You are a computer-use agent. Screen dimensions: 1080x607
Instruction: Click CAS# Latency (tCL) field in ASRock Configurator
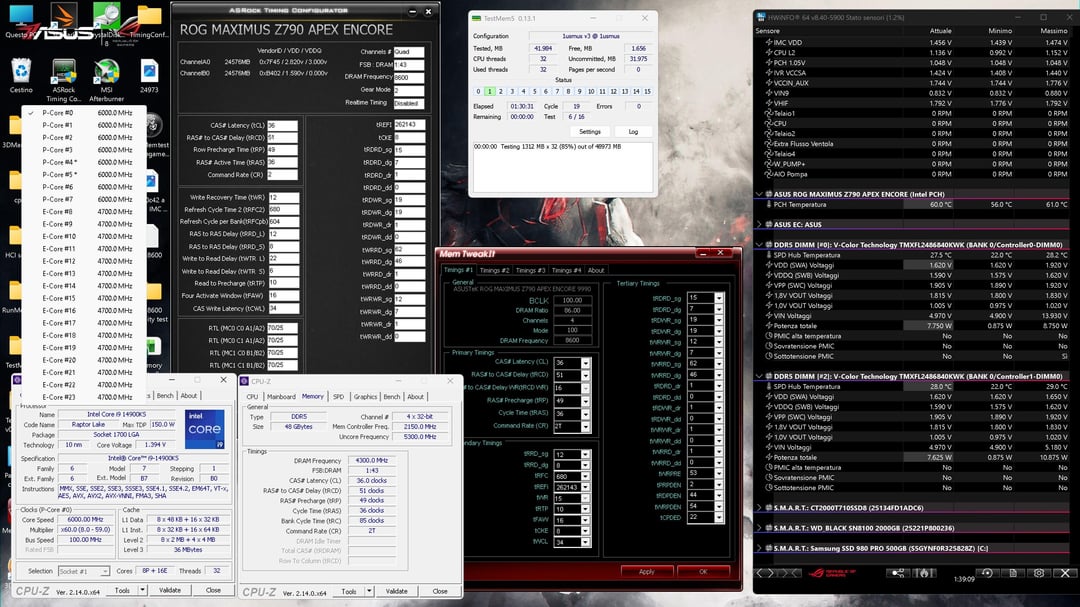tap(282, 125)
